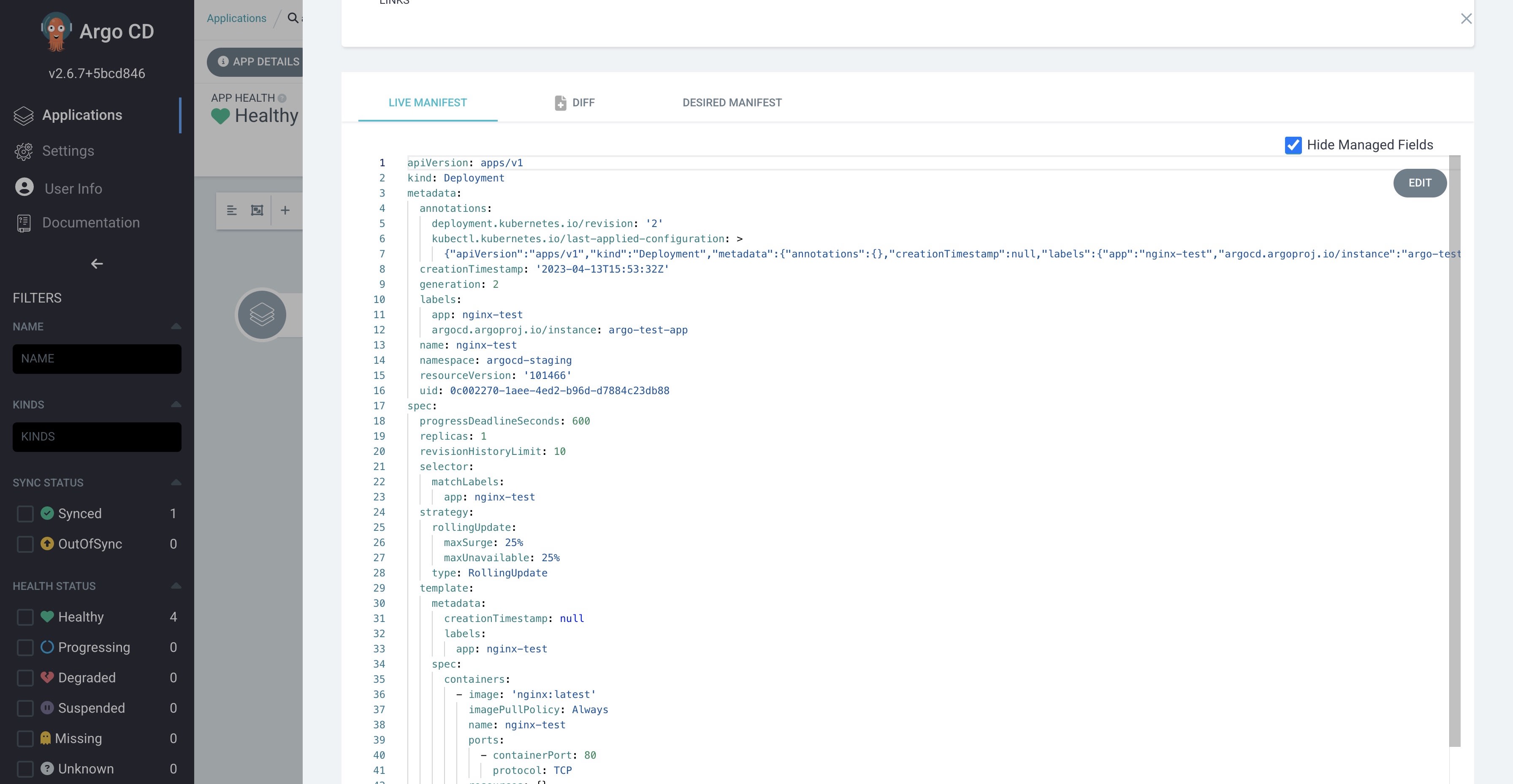This screenshot has width=1513, height=784.
Task: Click the 'apiVersion: apps/v1' manifest line
Action: [465, 163]
